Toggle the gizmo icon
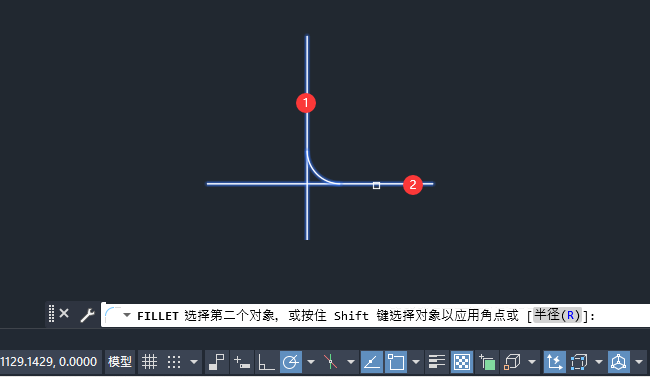Image resolution: width=650 pixels, height=377 pixels. 619,362
